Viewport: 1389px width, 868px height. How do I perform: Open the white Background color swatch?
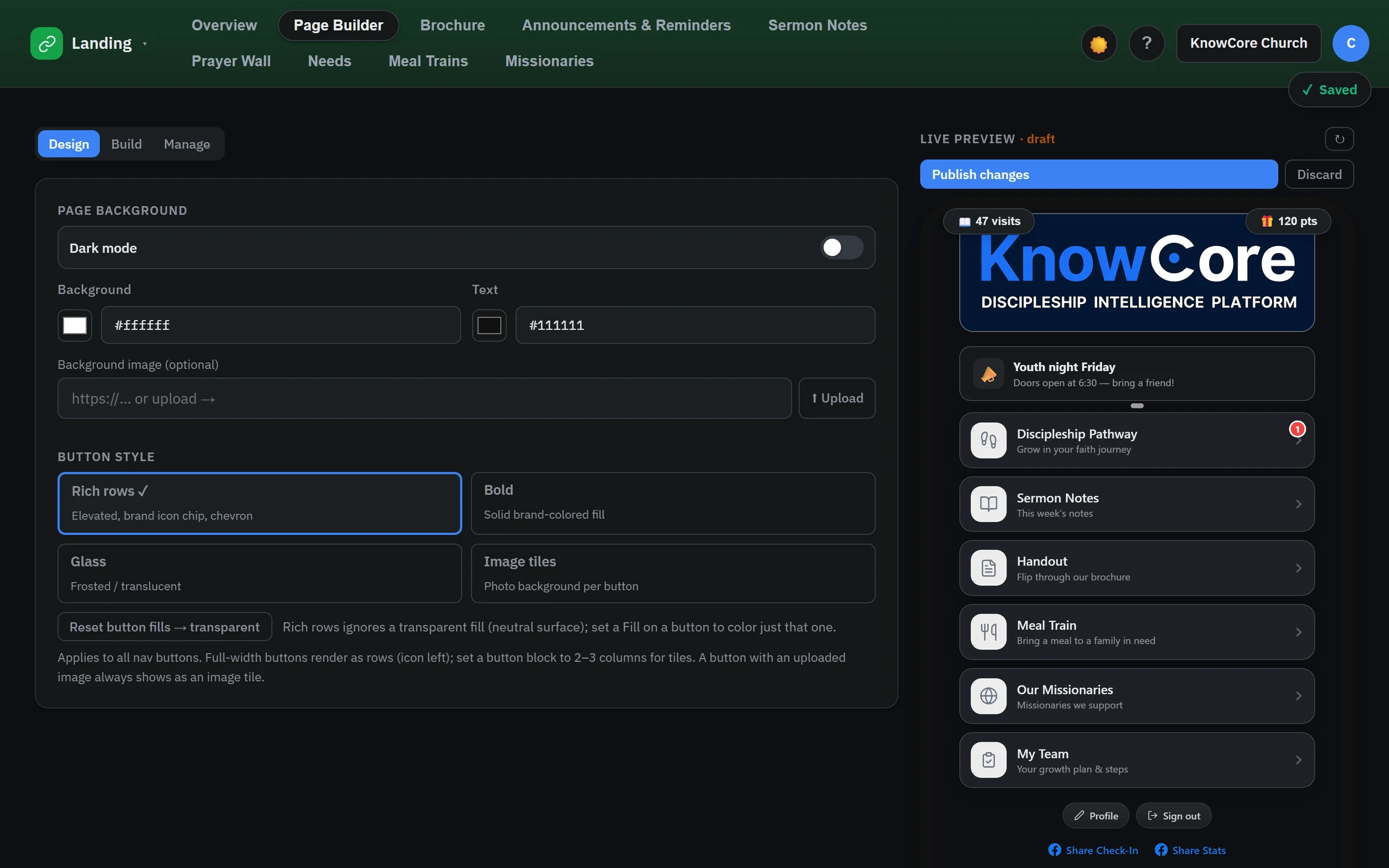[x=75, y=325]
